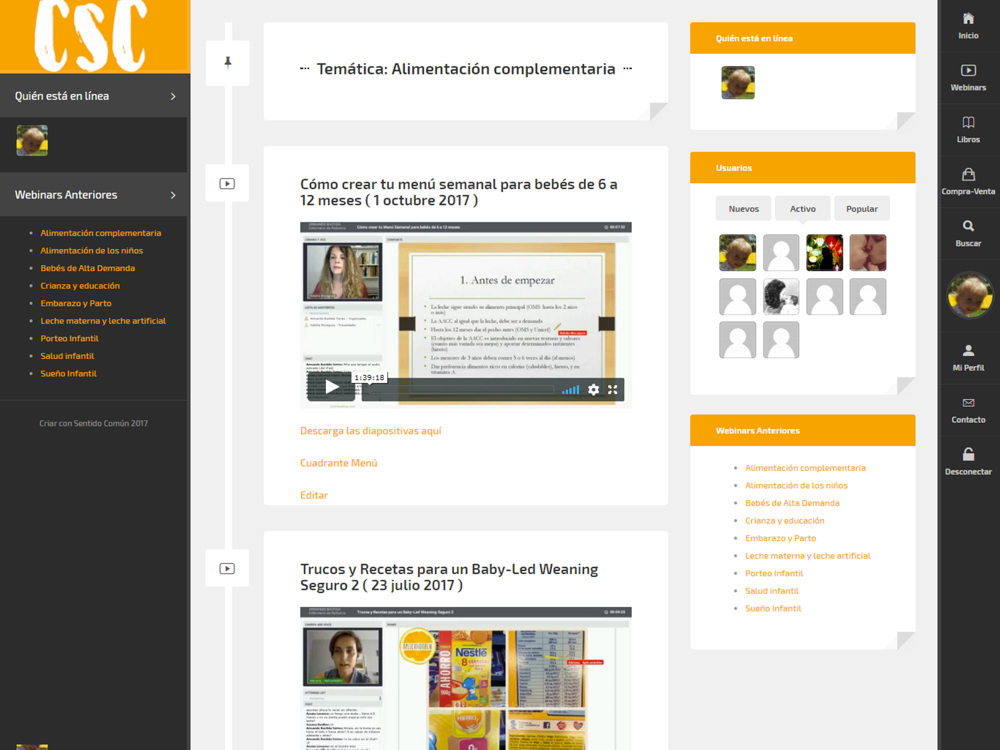Open Alimentación complementaria in right widget
Viewport: 1000px width, 750px height.
(x=805, y=467)
